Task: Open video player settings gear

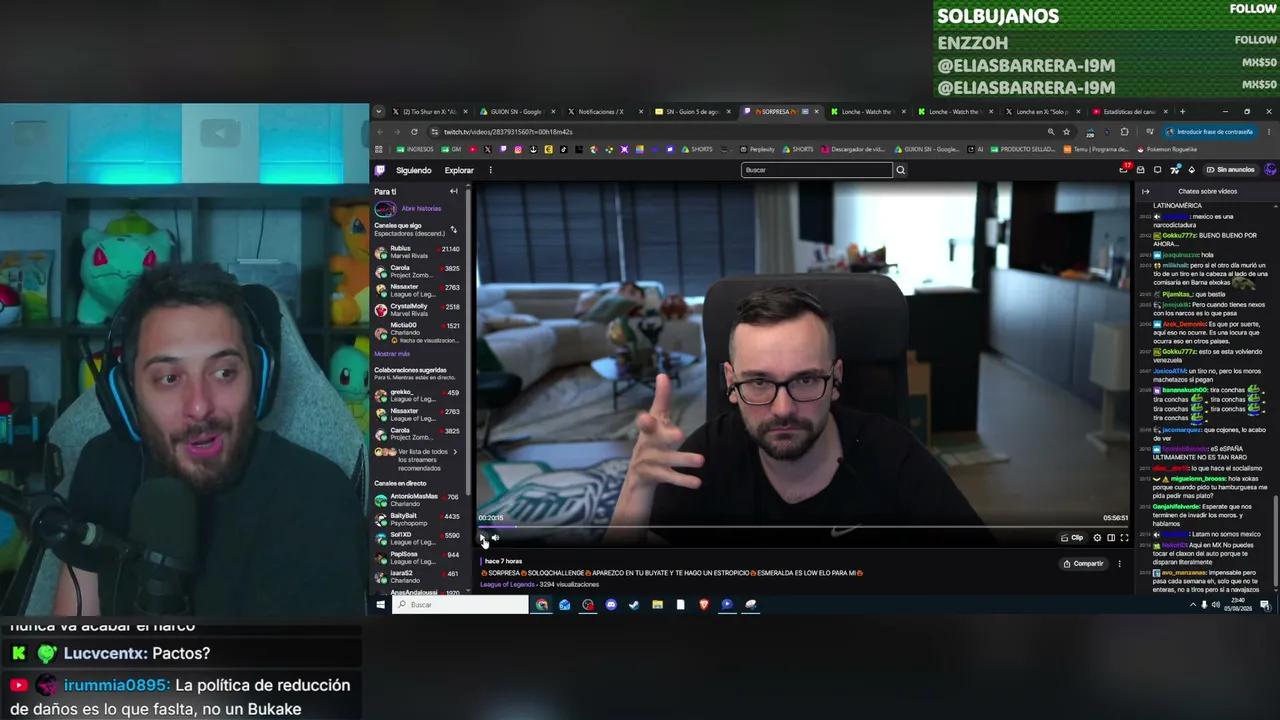Action: pyautogui.click(x=1097, y=538)
